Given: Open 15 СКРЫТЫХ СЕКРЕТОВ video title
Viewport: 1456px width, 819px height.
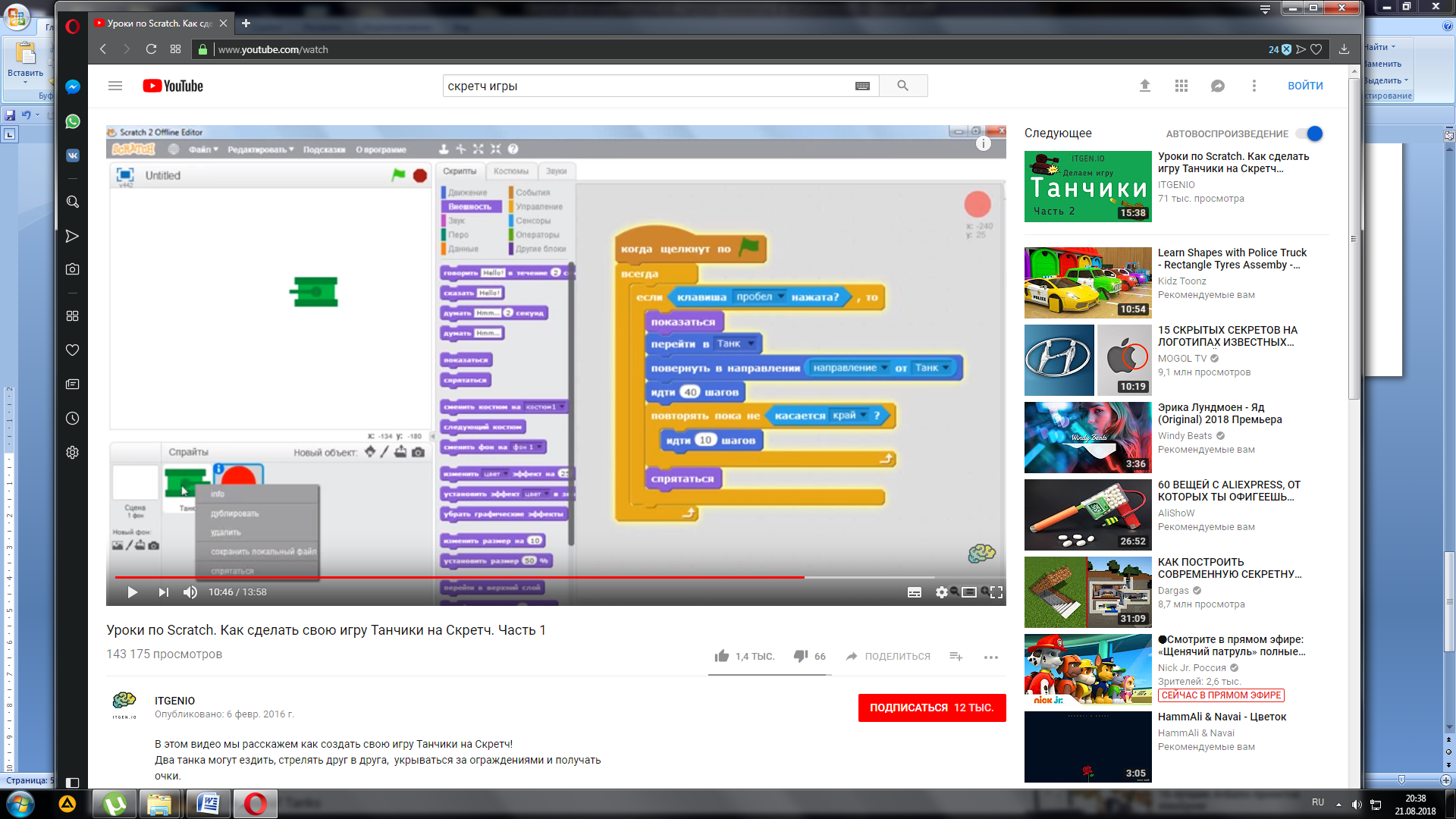Looking at the screenshot, I should tap(1228, 336).
